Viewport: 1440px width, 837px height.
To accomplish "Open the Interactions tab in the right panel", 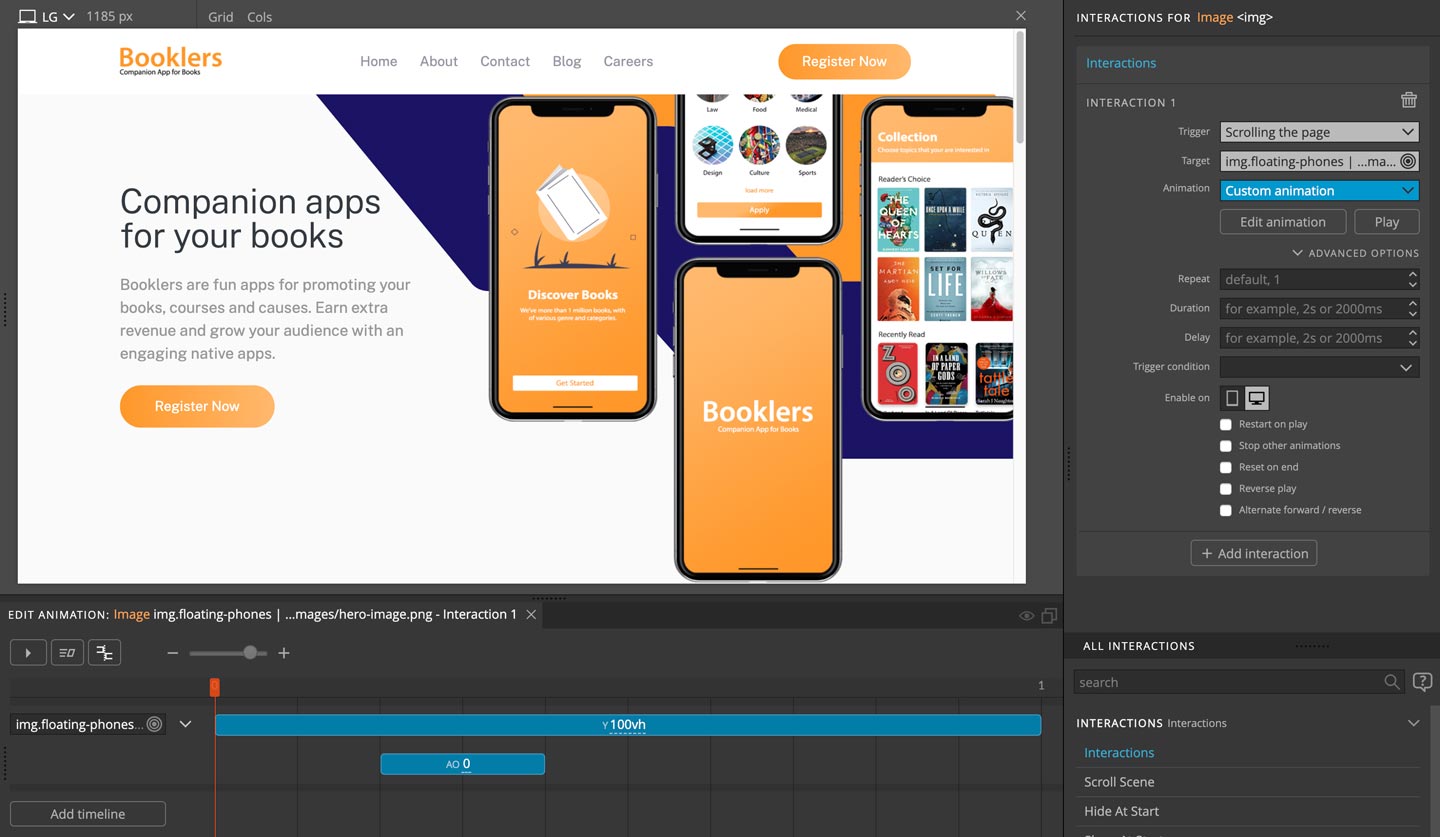I will click(x=1121, y=63).
